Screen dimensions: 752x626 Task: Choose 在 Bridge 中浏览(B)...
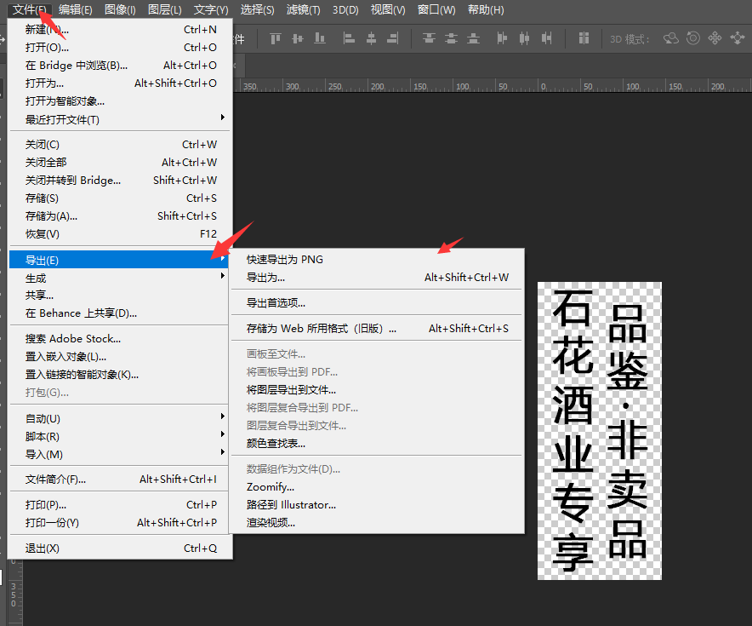[x=120, y=65]
